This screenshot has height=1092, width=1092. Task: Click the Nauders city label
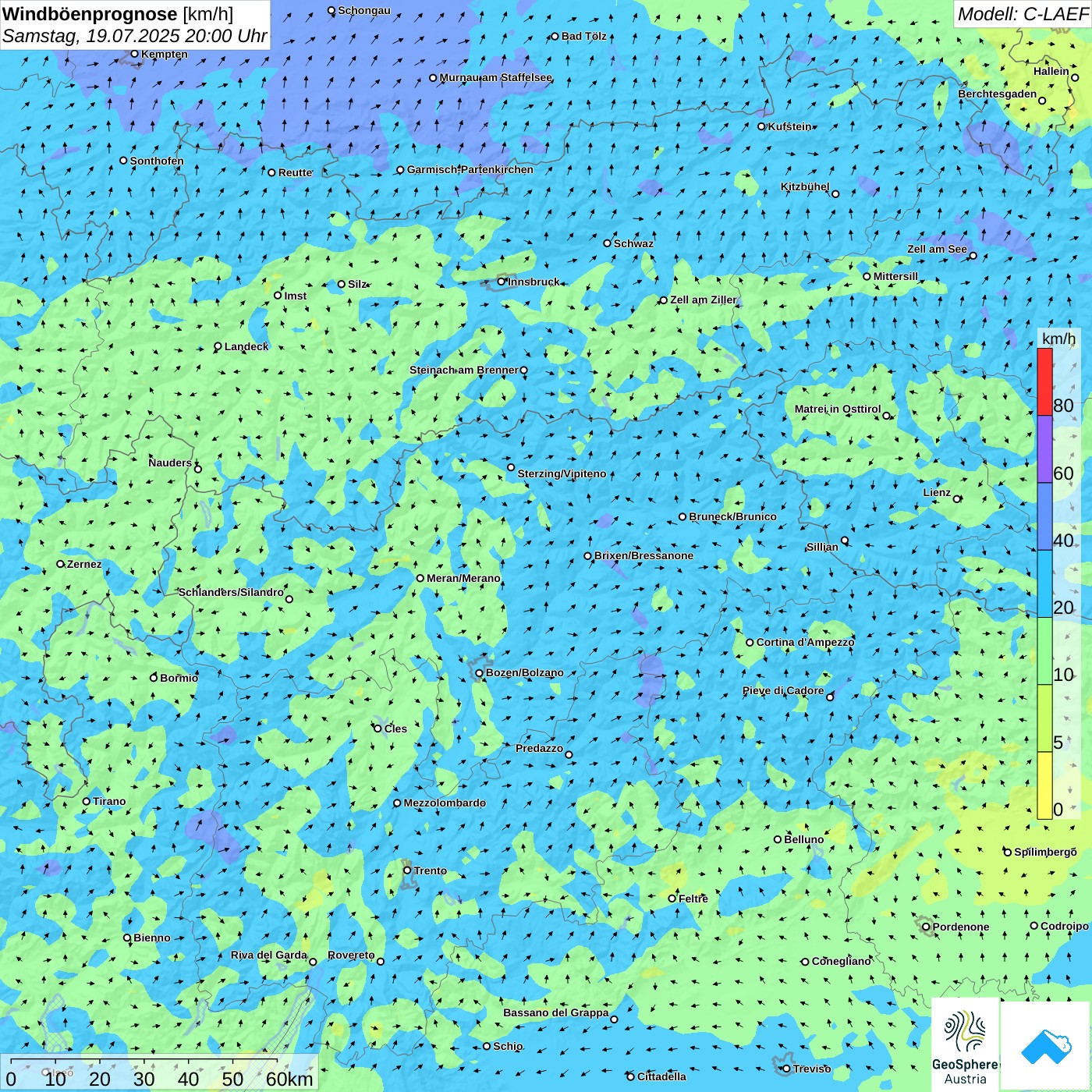point(170,463)
